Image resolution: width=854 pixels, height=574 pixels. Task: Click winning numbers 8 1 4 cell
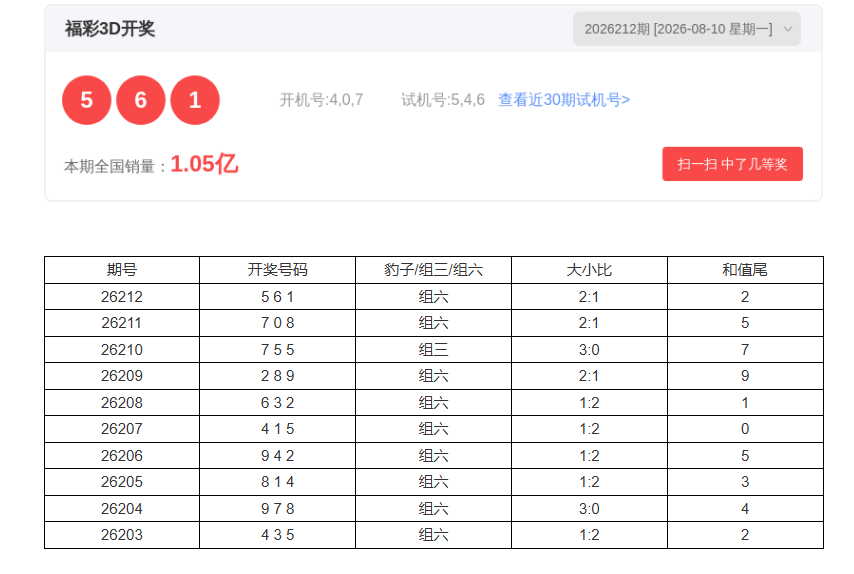click(x=277, y=482)
